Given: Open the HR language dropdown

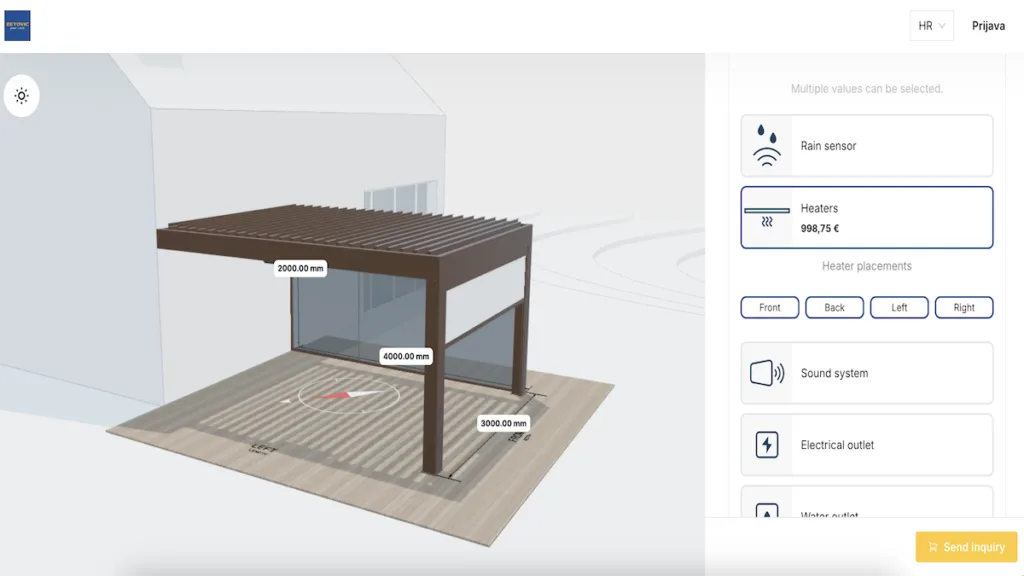Looking at the screenshot, I should coord(931,26).
